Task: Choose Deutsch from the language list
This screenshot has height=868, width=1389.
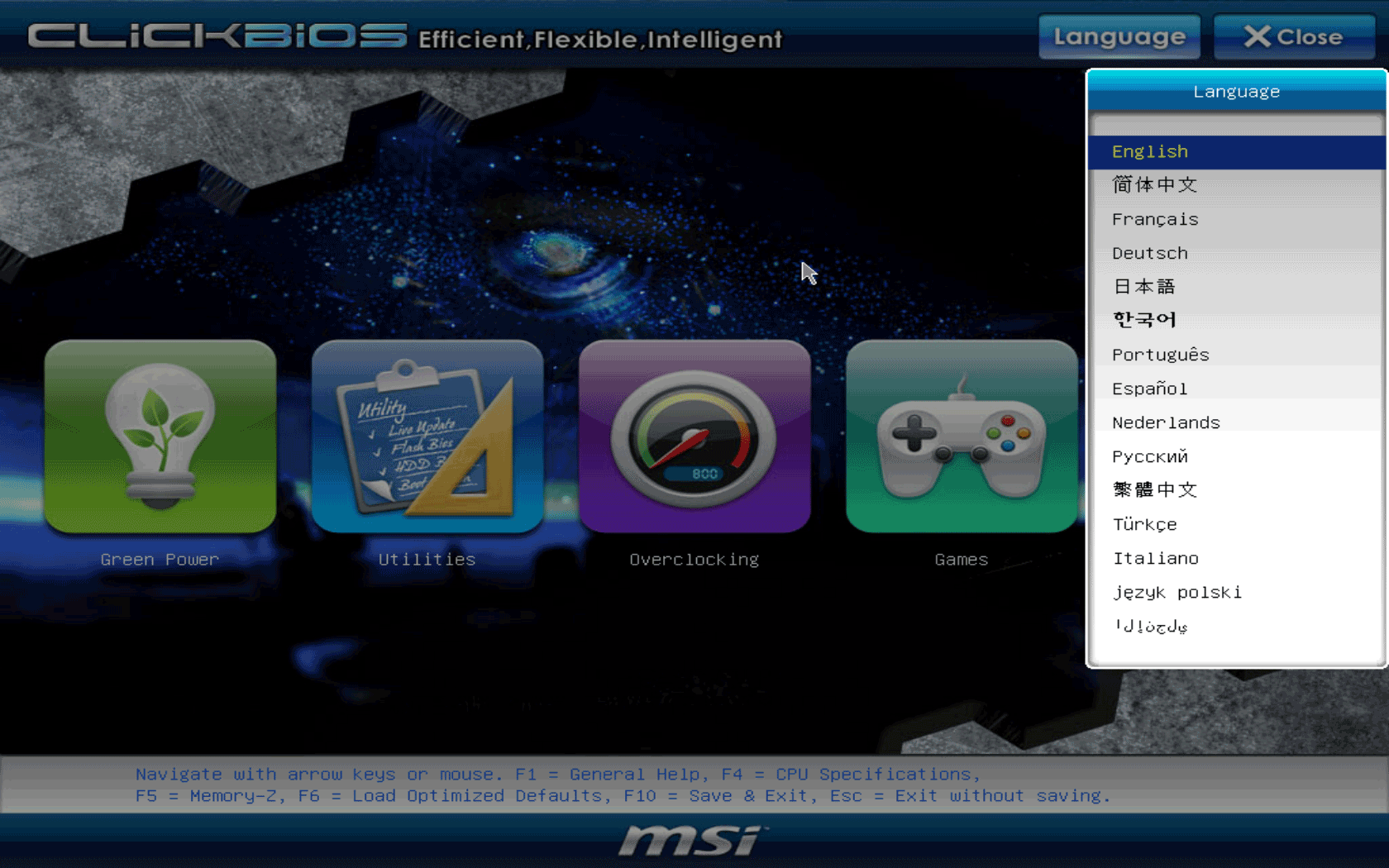Action: [x=1237, y=253]
